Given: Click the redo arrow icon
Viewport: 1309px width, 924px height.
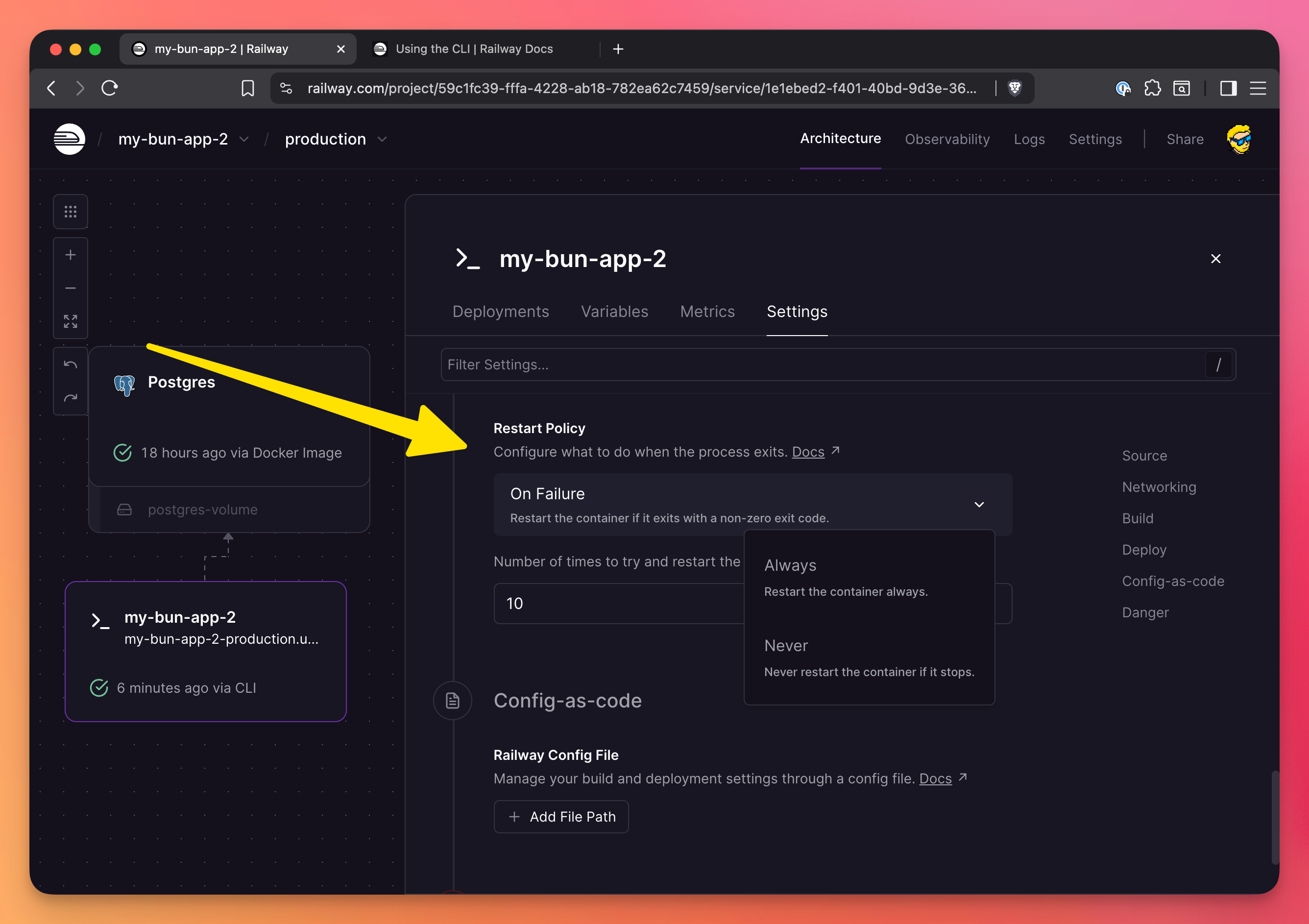Looking at the screenshot, I should [x=70, y=398].
